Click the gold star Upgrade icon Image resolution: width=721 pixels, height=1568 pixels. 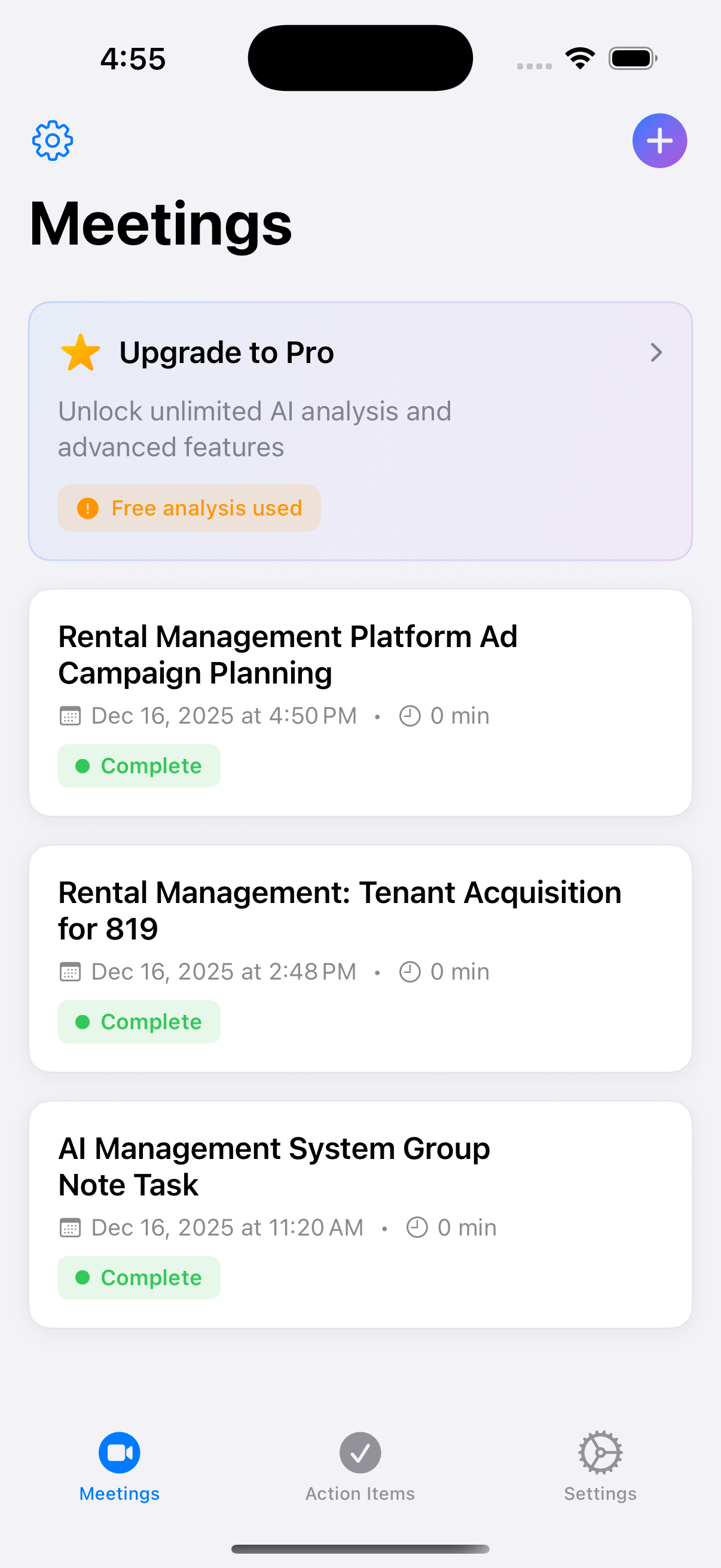coord(80,352)
